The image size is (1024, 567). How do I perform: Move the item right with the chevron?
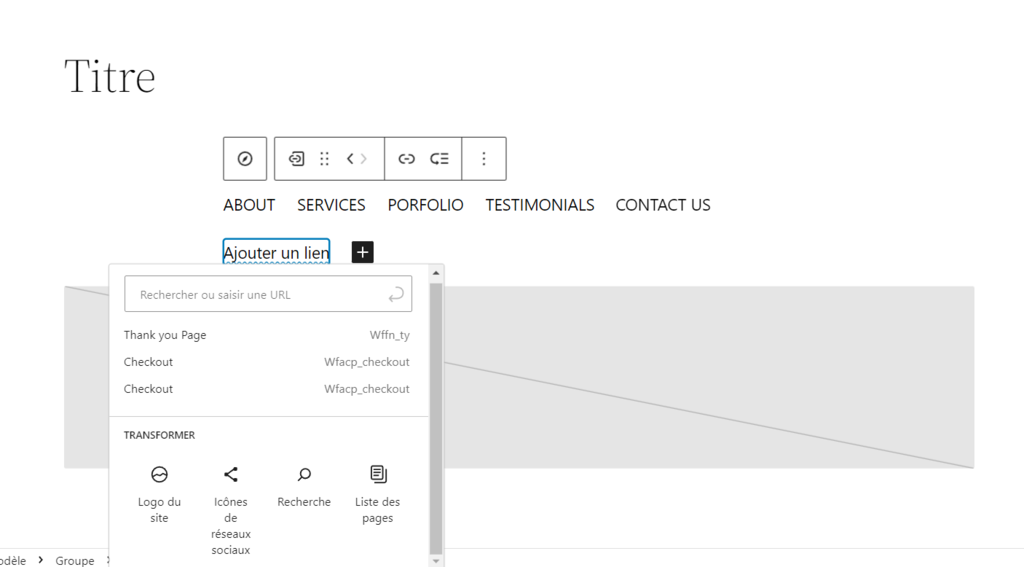[x=364, y=159]
